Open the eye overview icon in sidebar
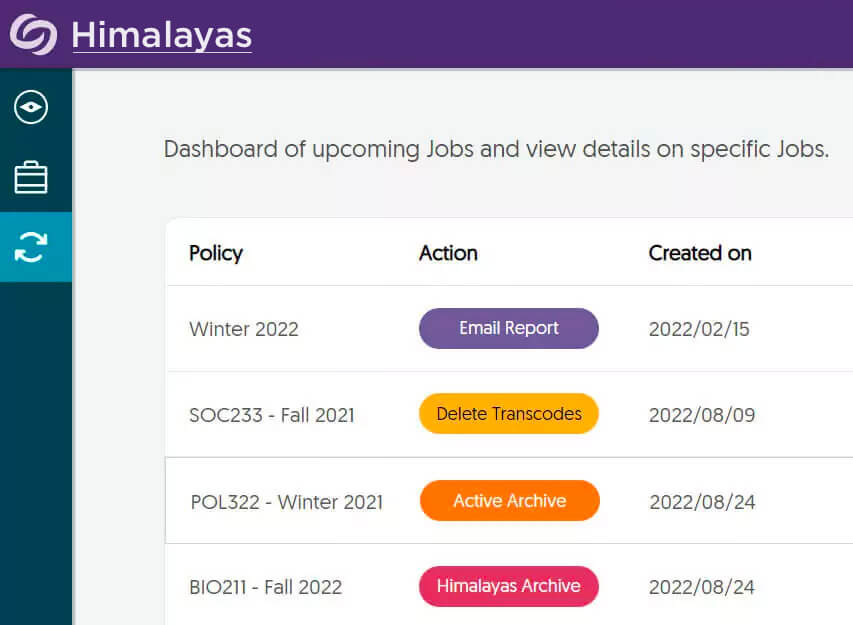 pyautogui.click(x=31, y=107)
